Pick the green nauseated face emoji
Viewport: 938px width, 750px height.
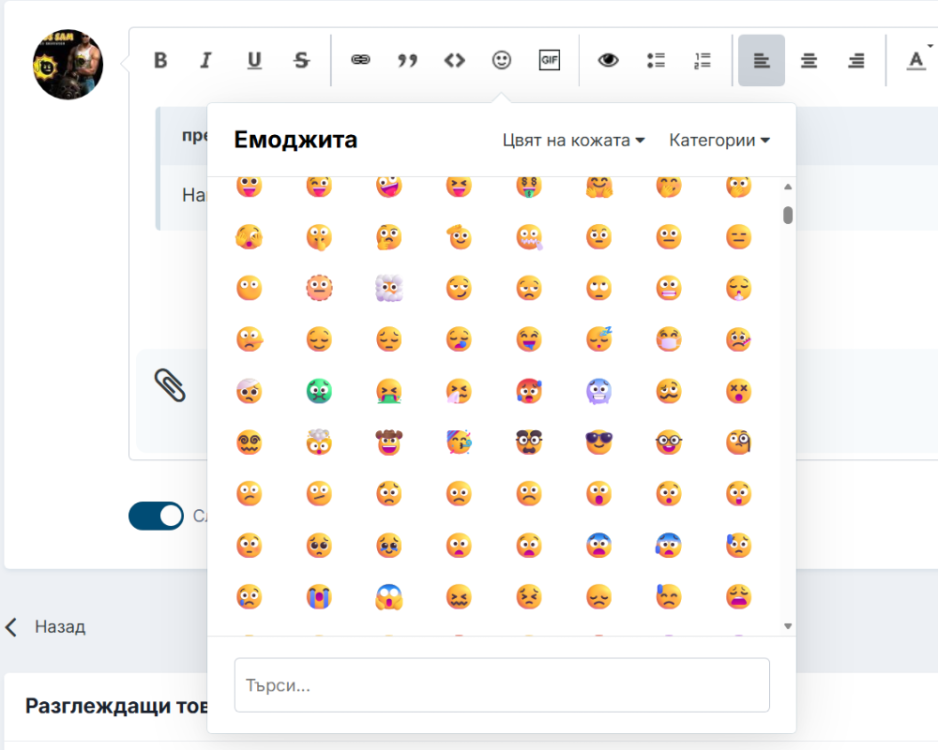pyautogui.click(x=319, y=392)
